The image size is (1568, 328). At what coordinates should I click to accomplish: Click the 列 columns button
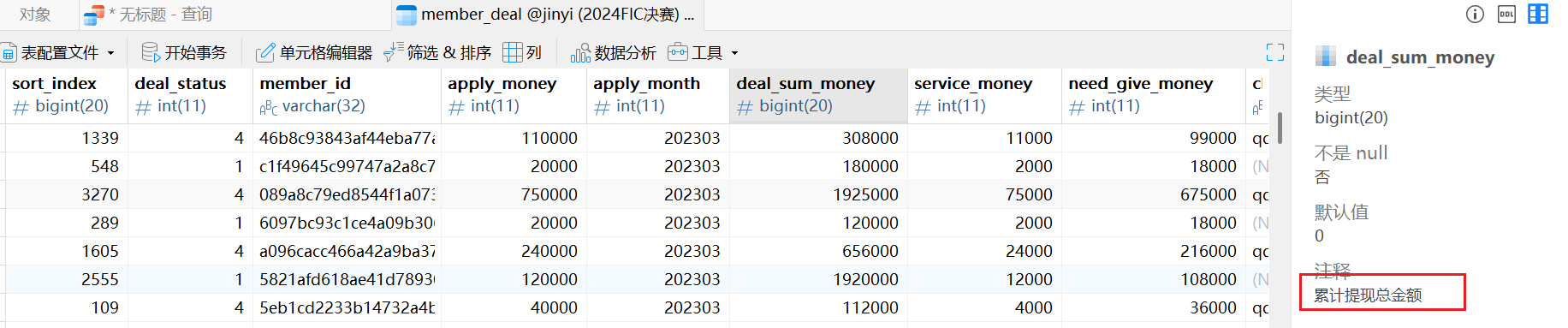click(x=522, y=53)
